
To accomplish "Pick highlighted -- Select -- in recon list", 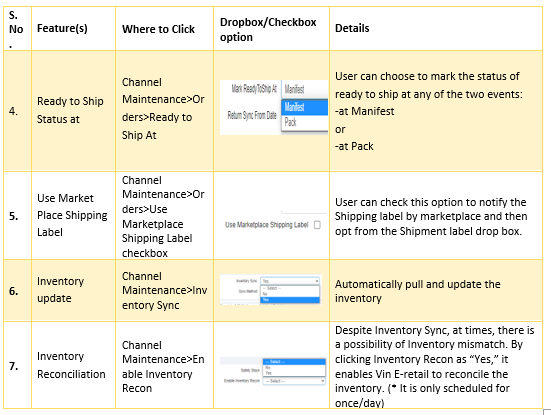I will tap(294, 362).
